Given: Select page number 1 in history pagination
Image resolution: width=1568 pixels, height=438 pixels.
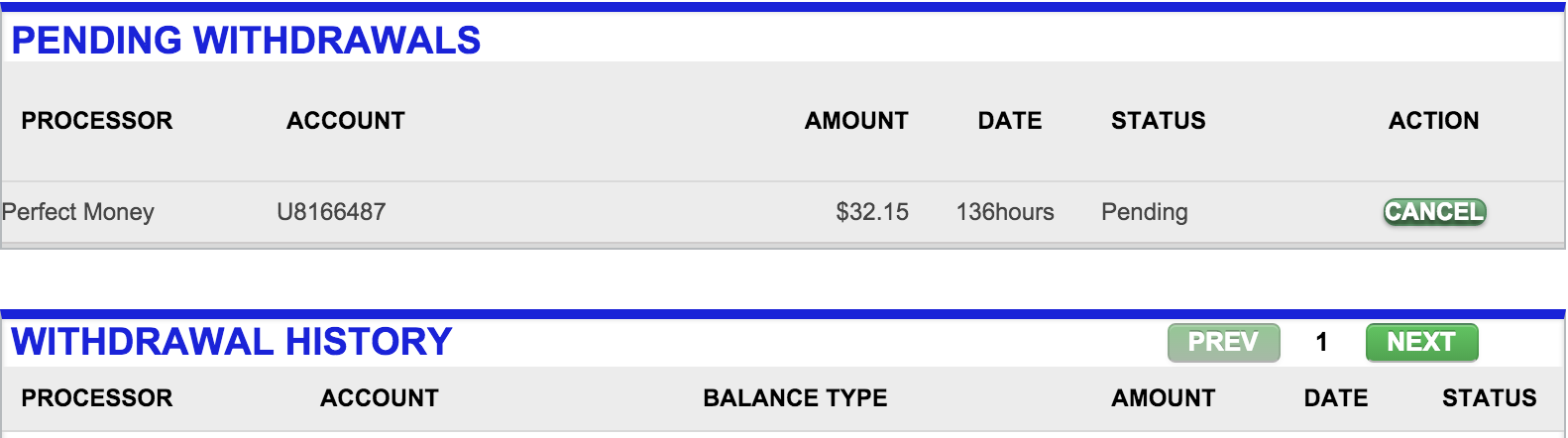Looking at the screenshot, I should coord(1321,343).
